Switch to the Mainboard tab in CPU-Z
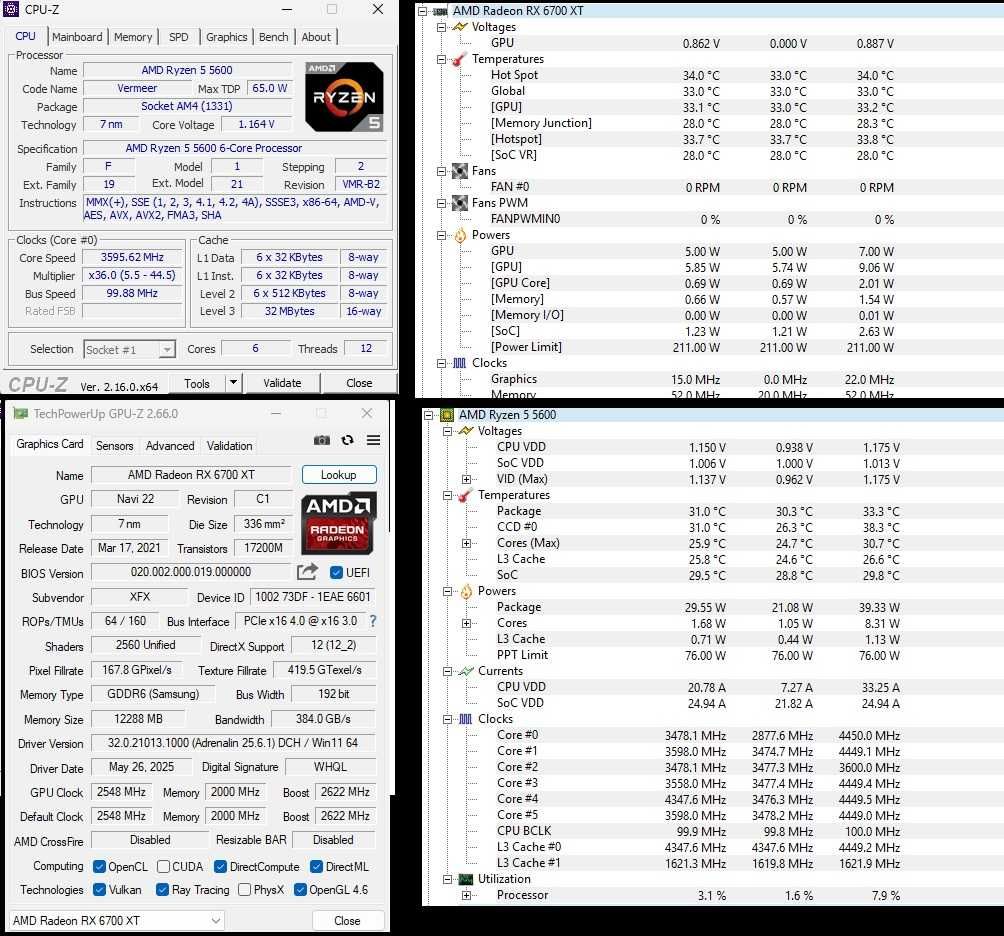 click(x=77, y=36)
